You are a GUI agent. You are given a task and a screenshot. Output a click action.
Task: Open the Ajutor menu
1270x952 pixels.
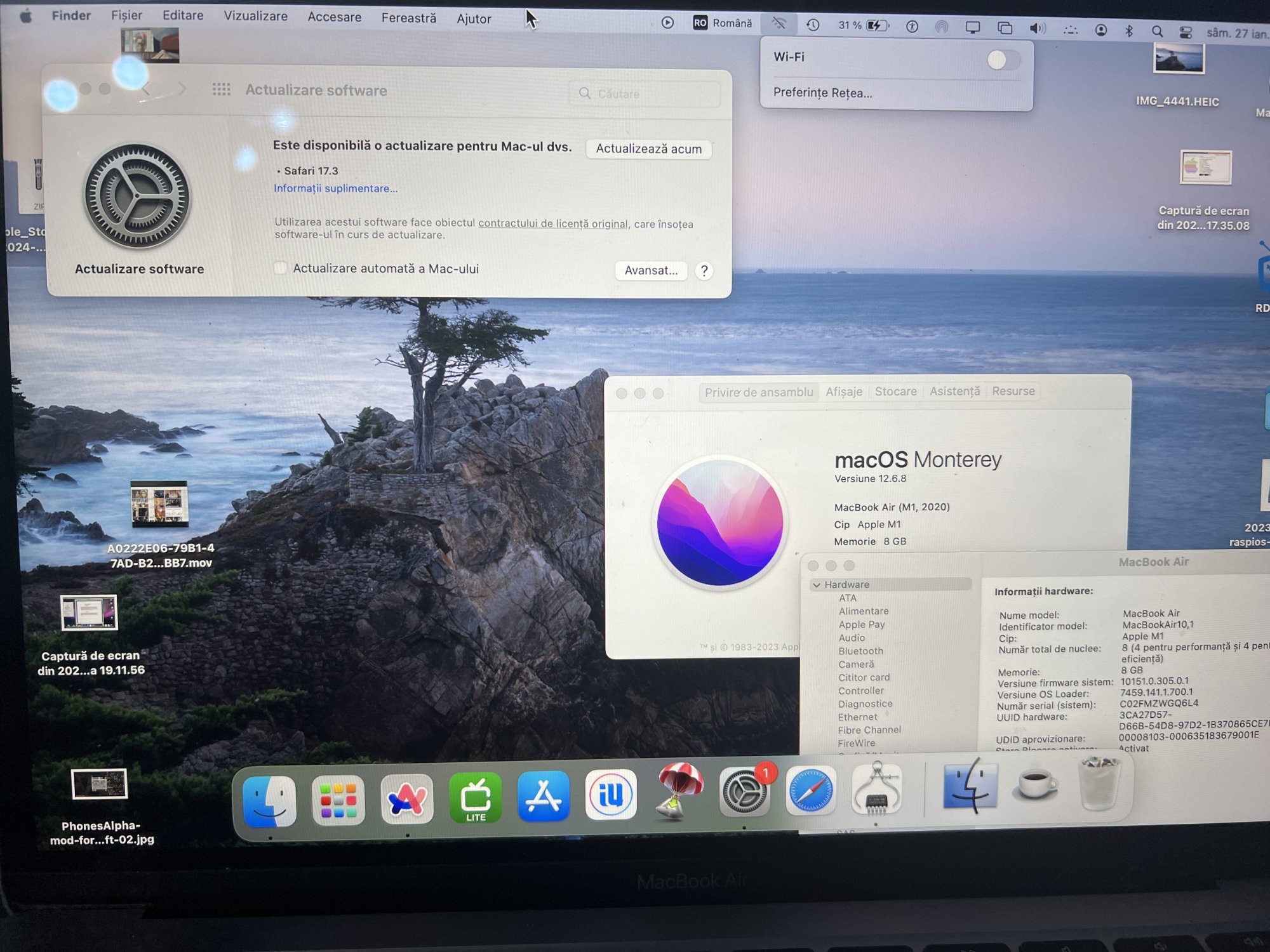(x=474, y=19)
